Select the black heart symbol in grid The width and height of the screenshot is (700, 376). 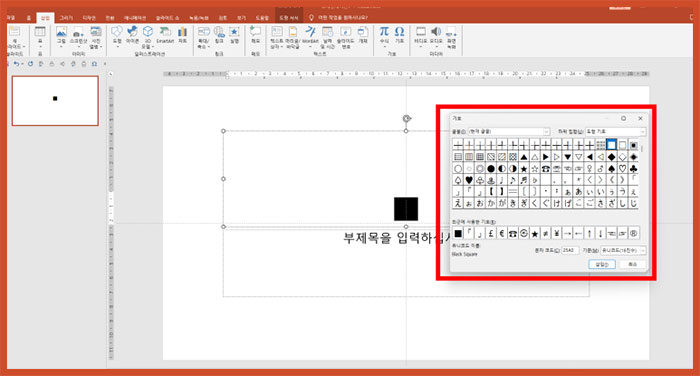[469, 180]
